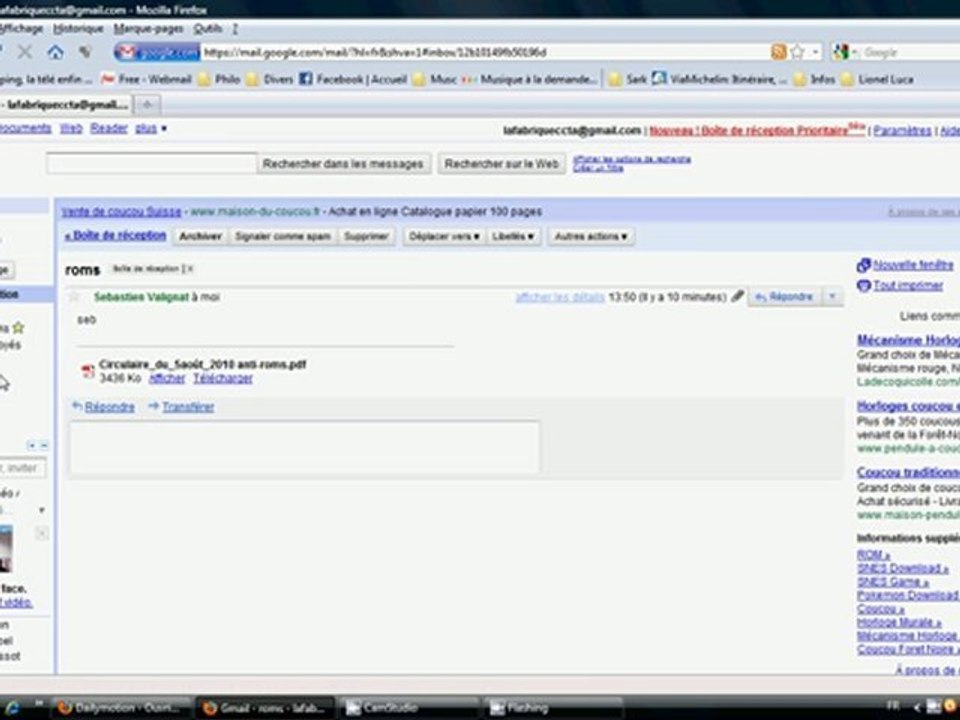The height and width of the screenshot is (720, 960).
Task: Open the Déplacer vers dropdown
Action: tap(444, 236)
